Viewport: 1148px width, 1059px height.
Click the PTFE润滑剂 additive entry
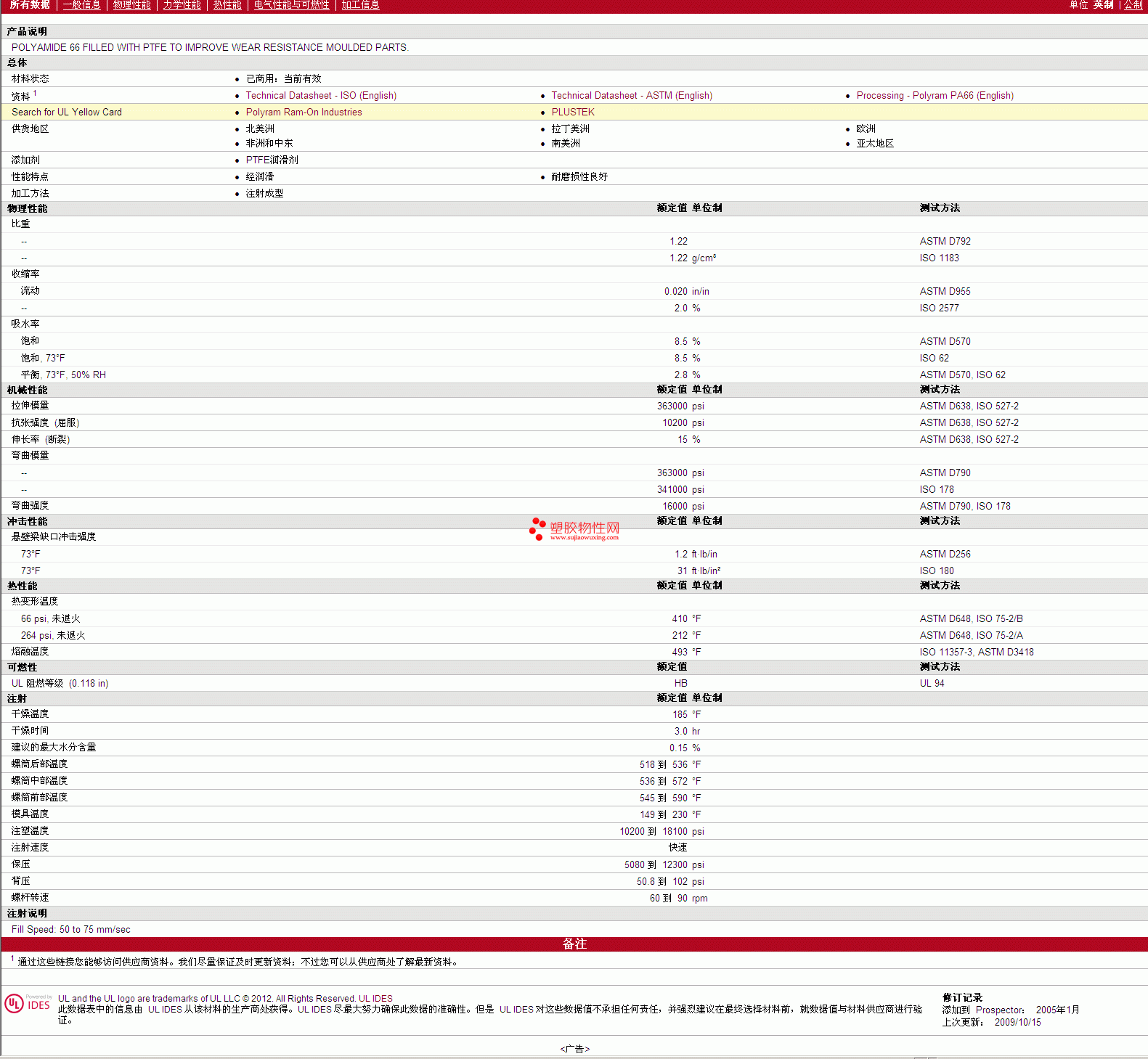click(272, 160)
